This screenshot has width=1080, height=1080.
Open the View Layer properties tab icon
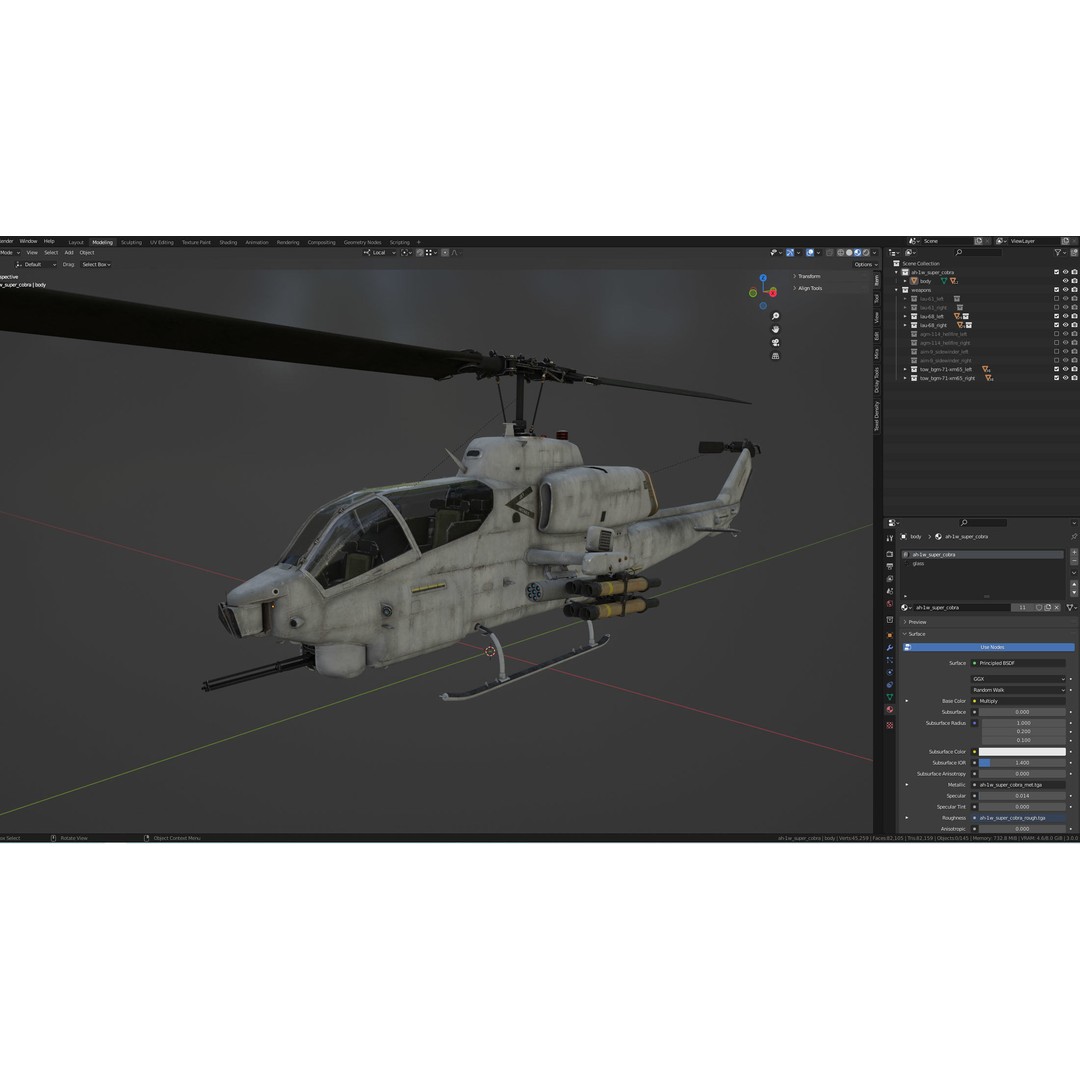tap(889, 579)
